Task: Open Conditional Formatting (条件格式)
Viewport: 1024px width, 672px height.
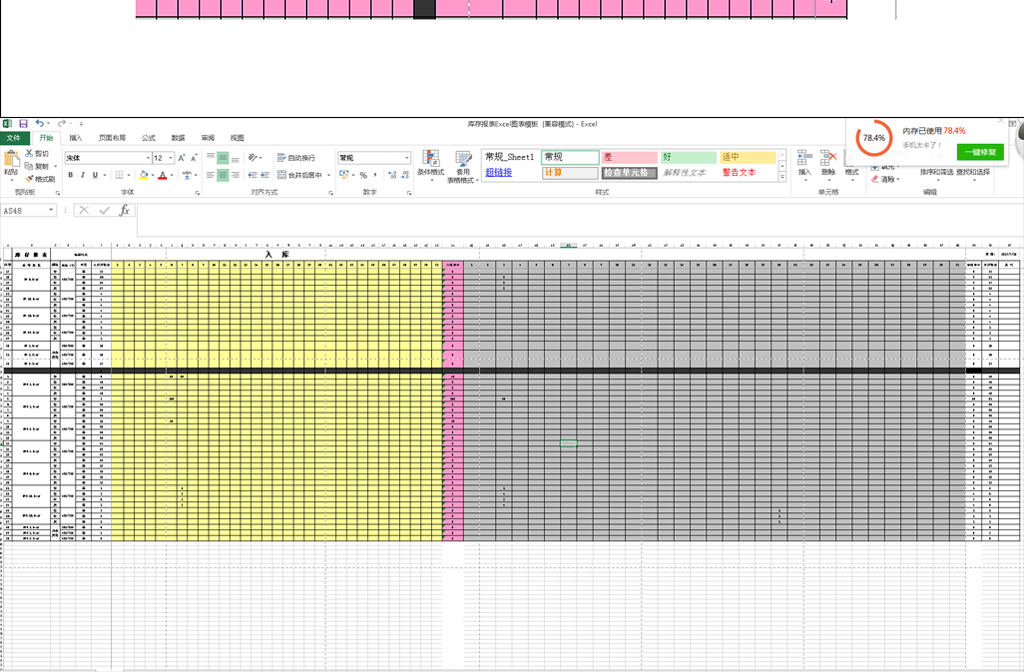Action: click(x=430, y=163)
